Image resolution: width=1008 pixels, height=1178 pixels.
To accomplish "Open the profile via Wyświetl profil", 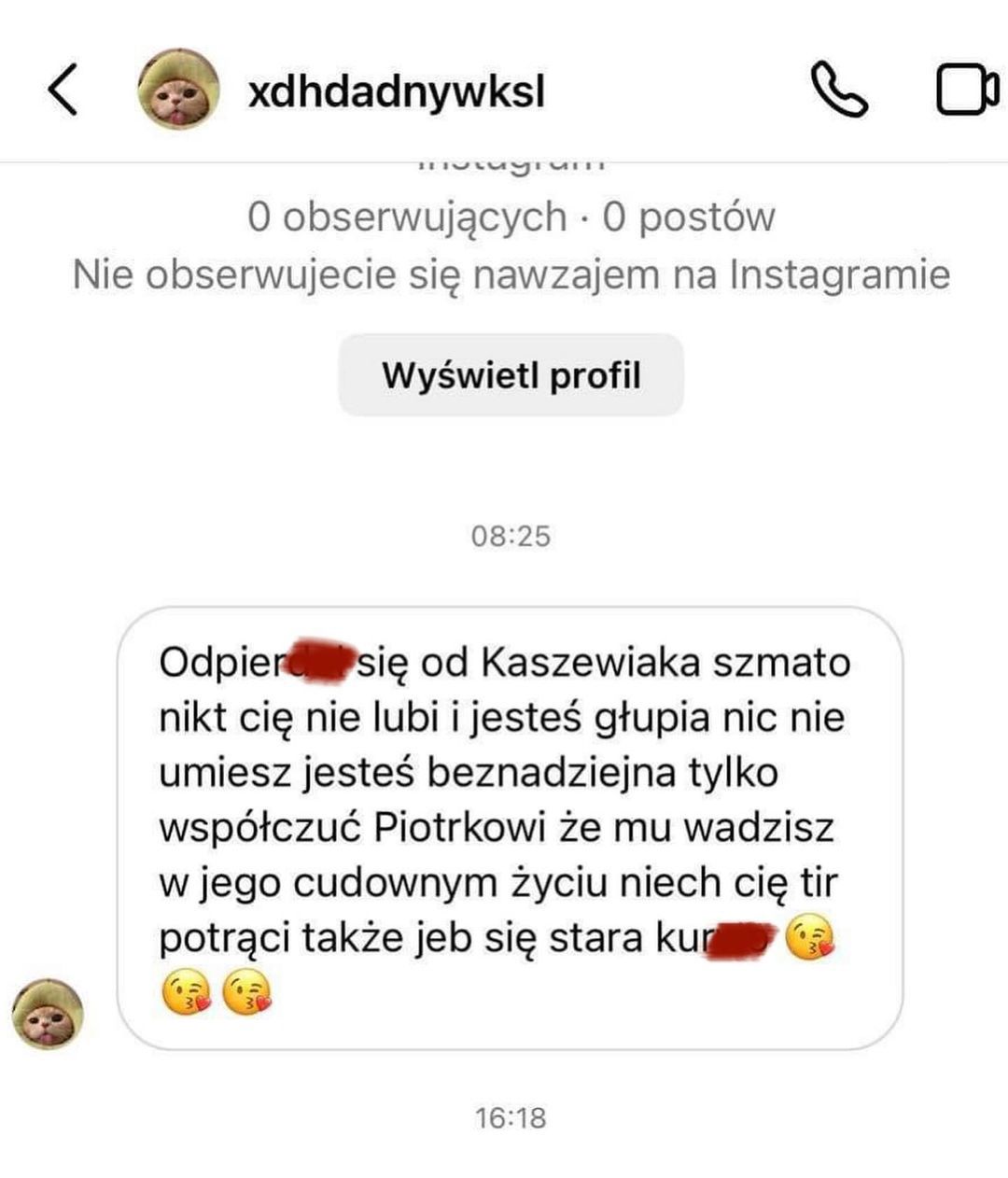I will [x=511, y=375].
